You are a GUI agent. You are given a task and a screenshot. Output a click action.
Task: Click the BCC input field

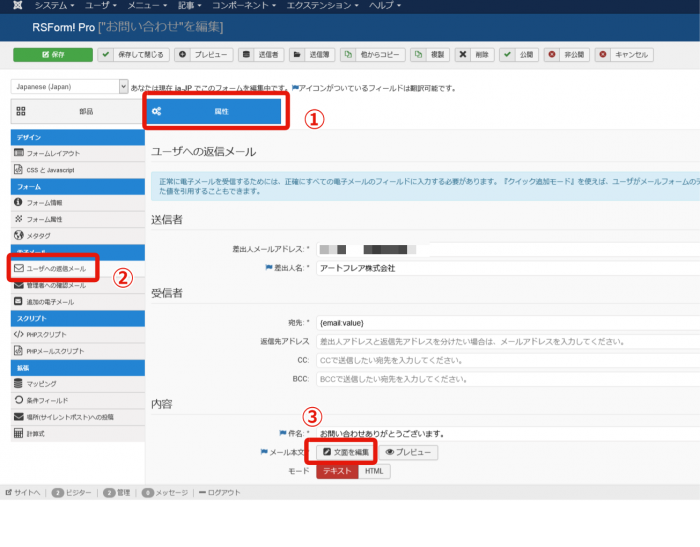(x=508, y=379)
